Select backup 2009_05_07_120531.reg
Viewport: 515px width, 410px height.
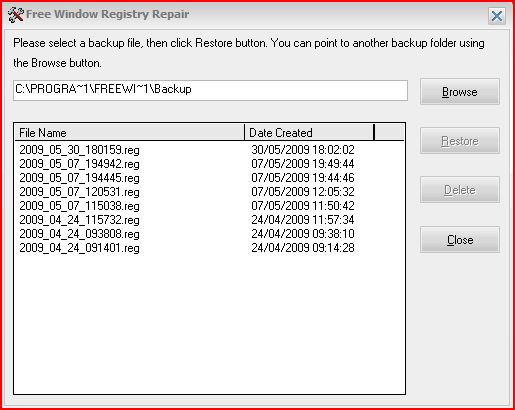coord(79,192)
